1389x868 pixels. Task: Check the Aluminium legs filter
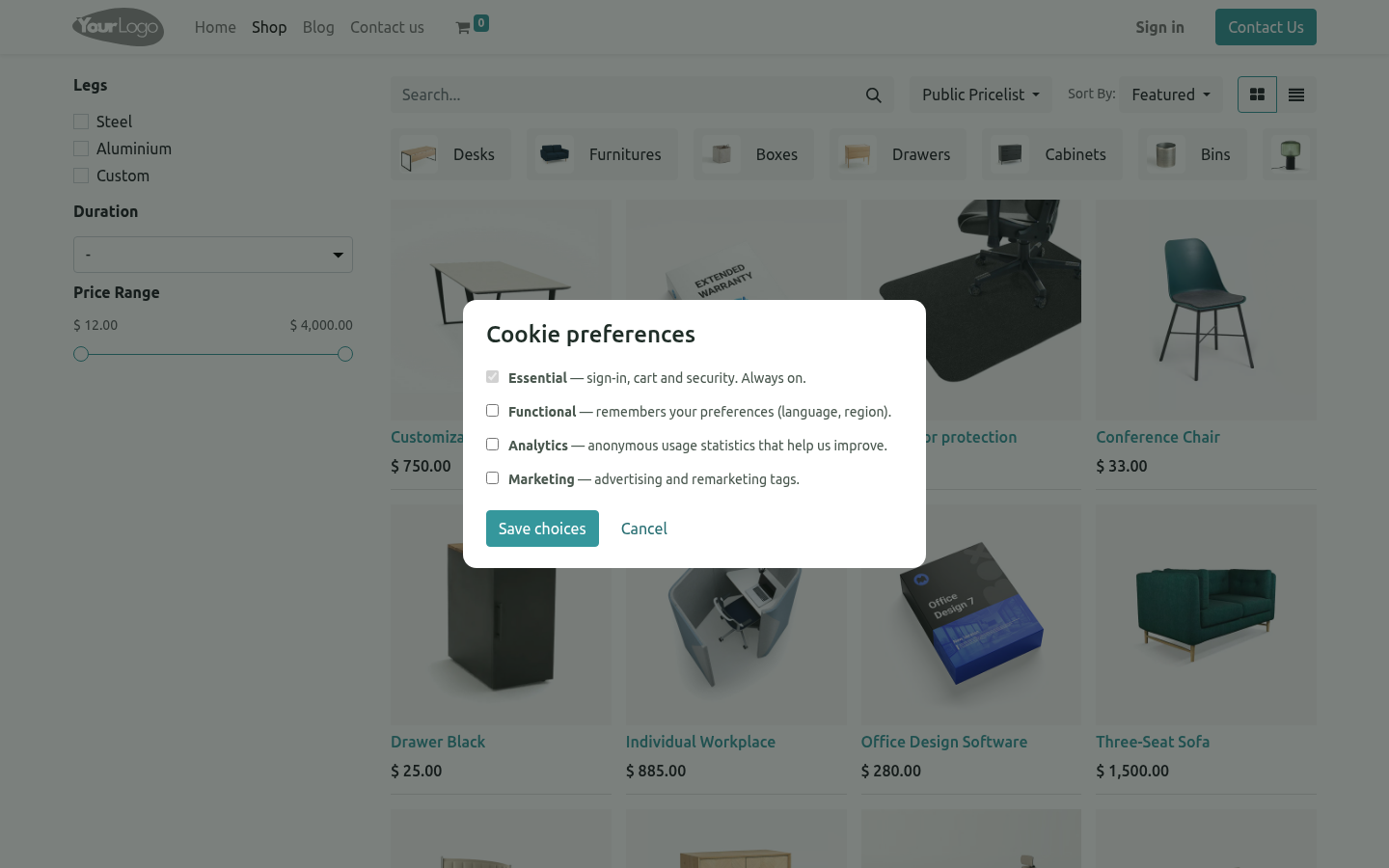(81, 149)
